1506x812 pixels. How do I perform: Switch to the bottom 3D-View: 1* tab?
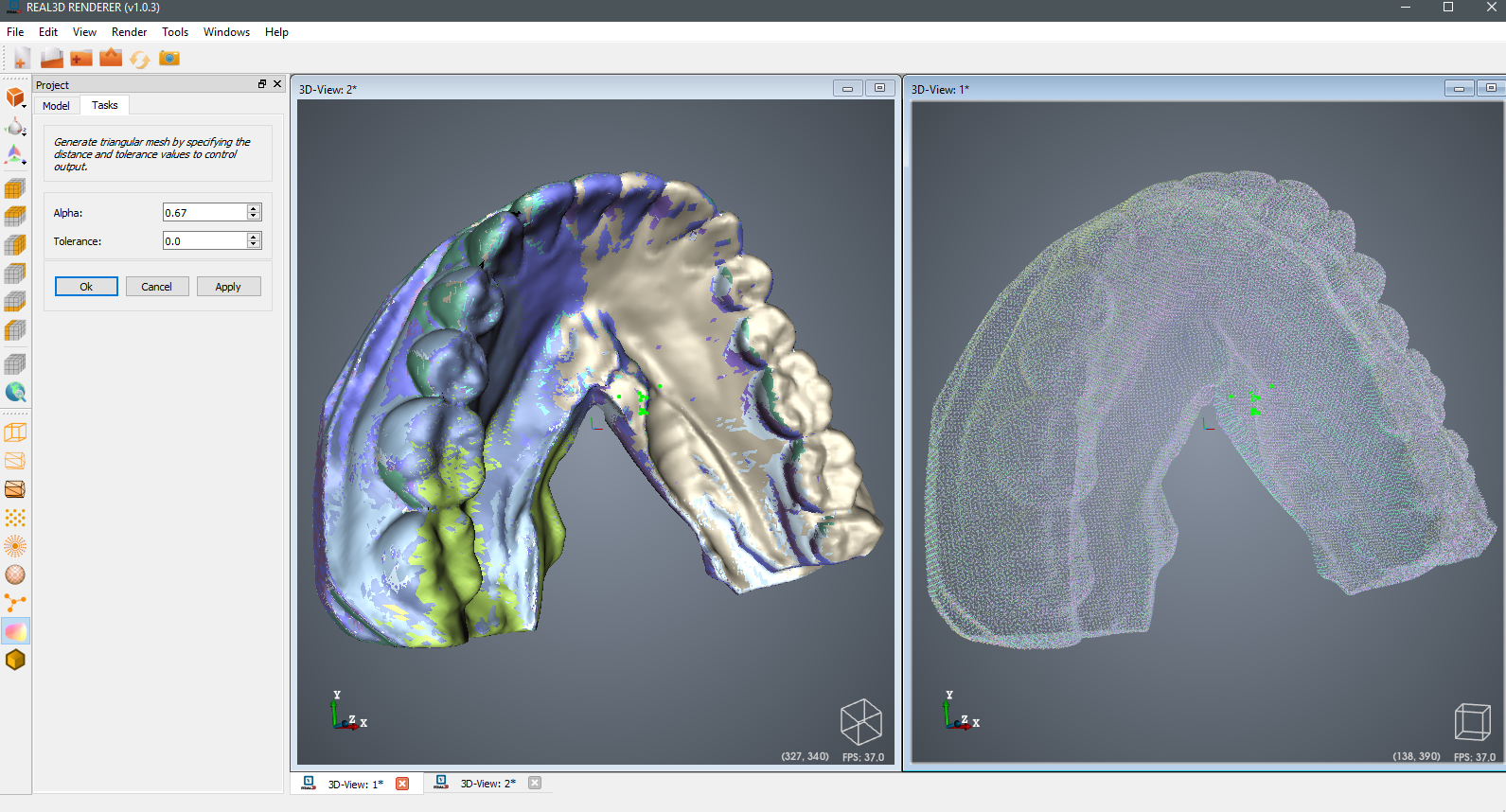[355, 785]
